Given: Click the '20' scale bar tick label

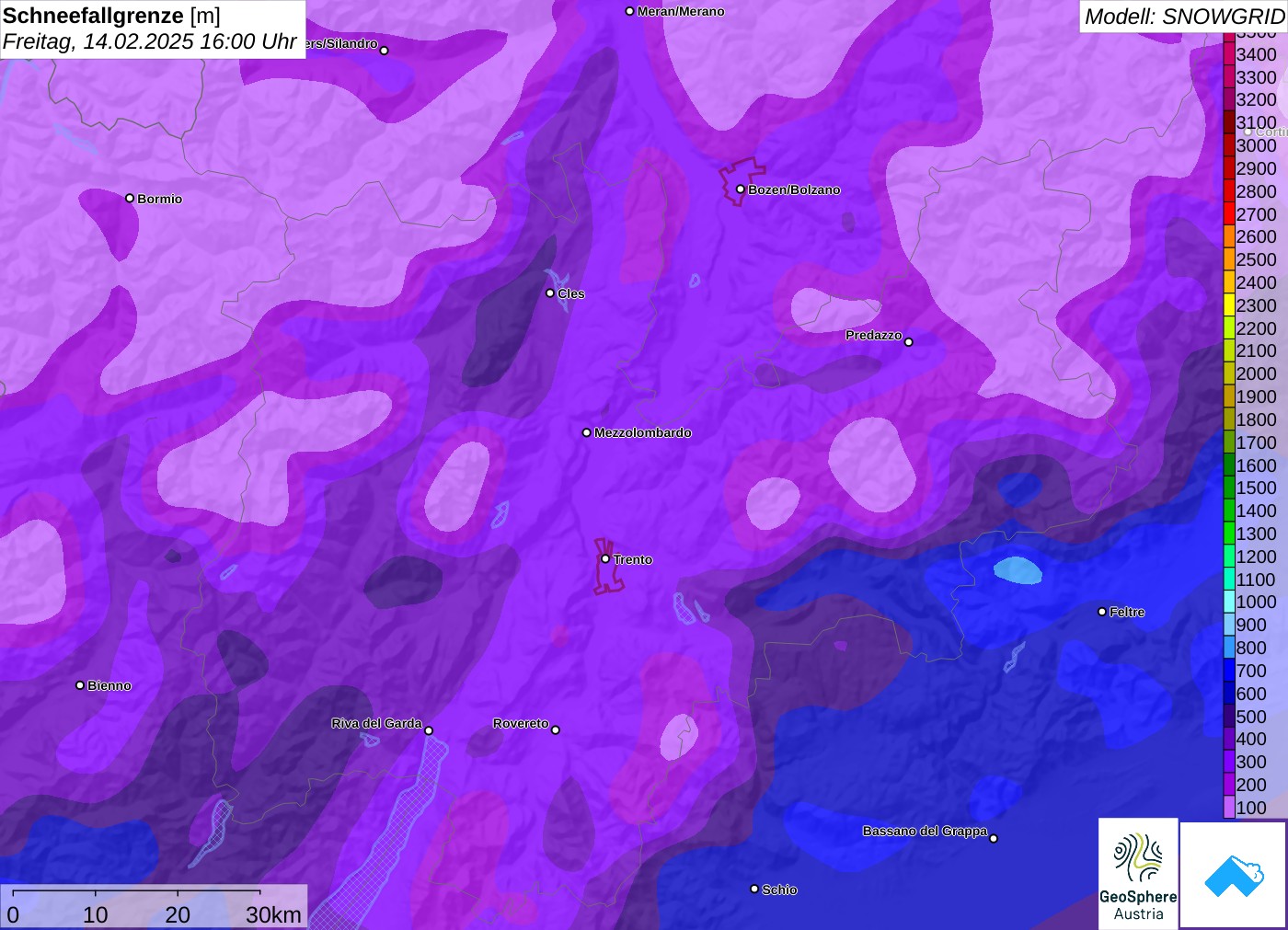Looking at the screenshot, I should [178, 914].
